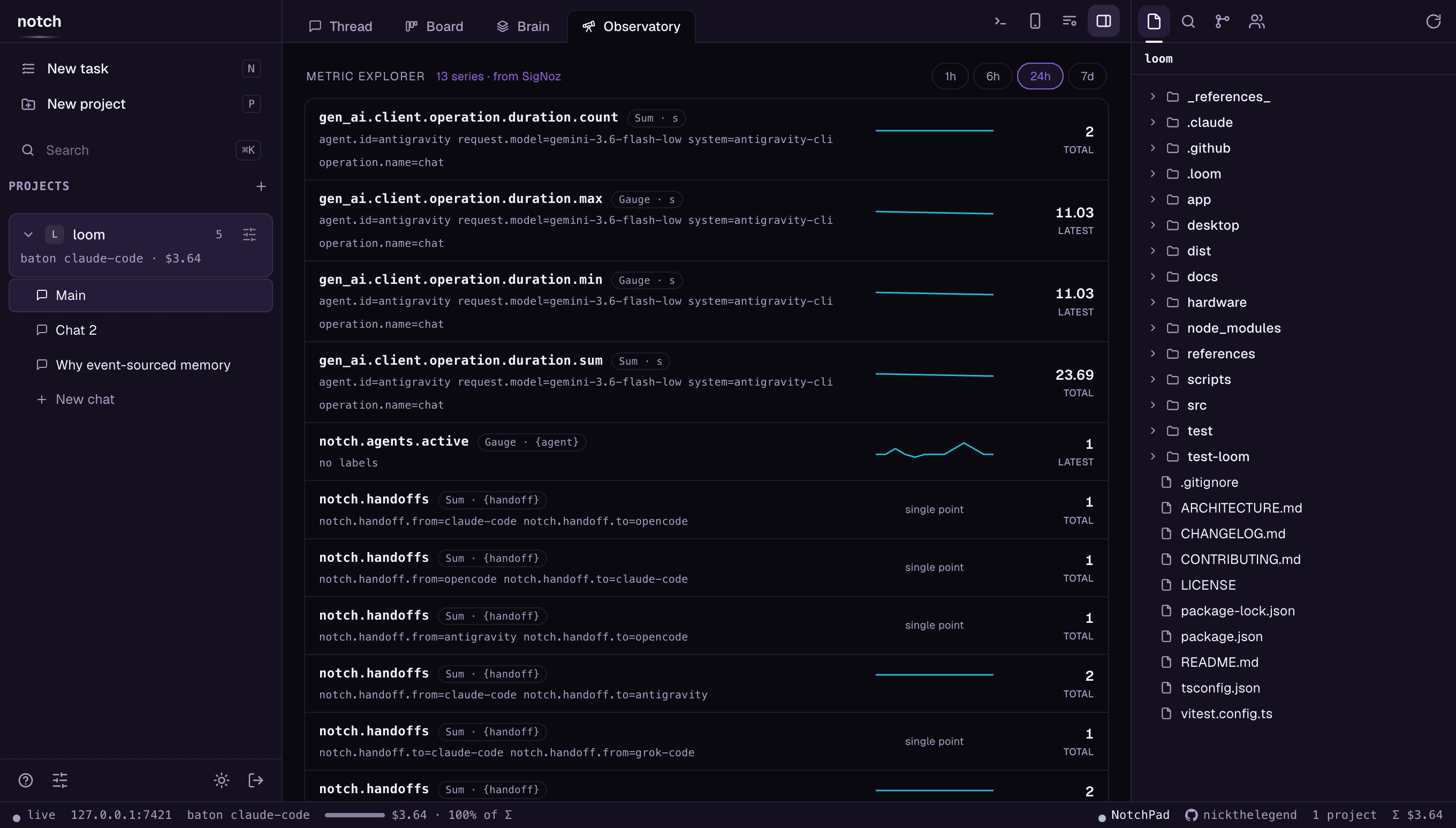The image size is (1456, 828).
Task: Expand the .github folder
Action: [1152, 148]
